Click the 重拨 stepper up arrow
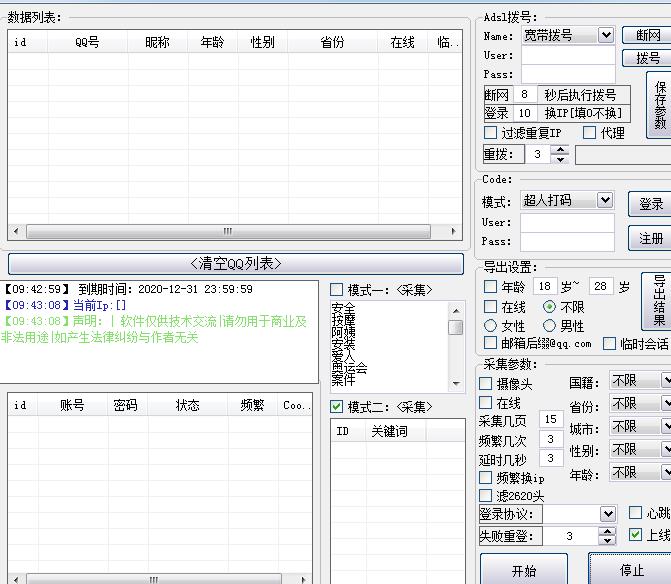Screen dimensions: 671x584 pos(560,150)
